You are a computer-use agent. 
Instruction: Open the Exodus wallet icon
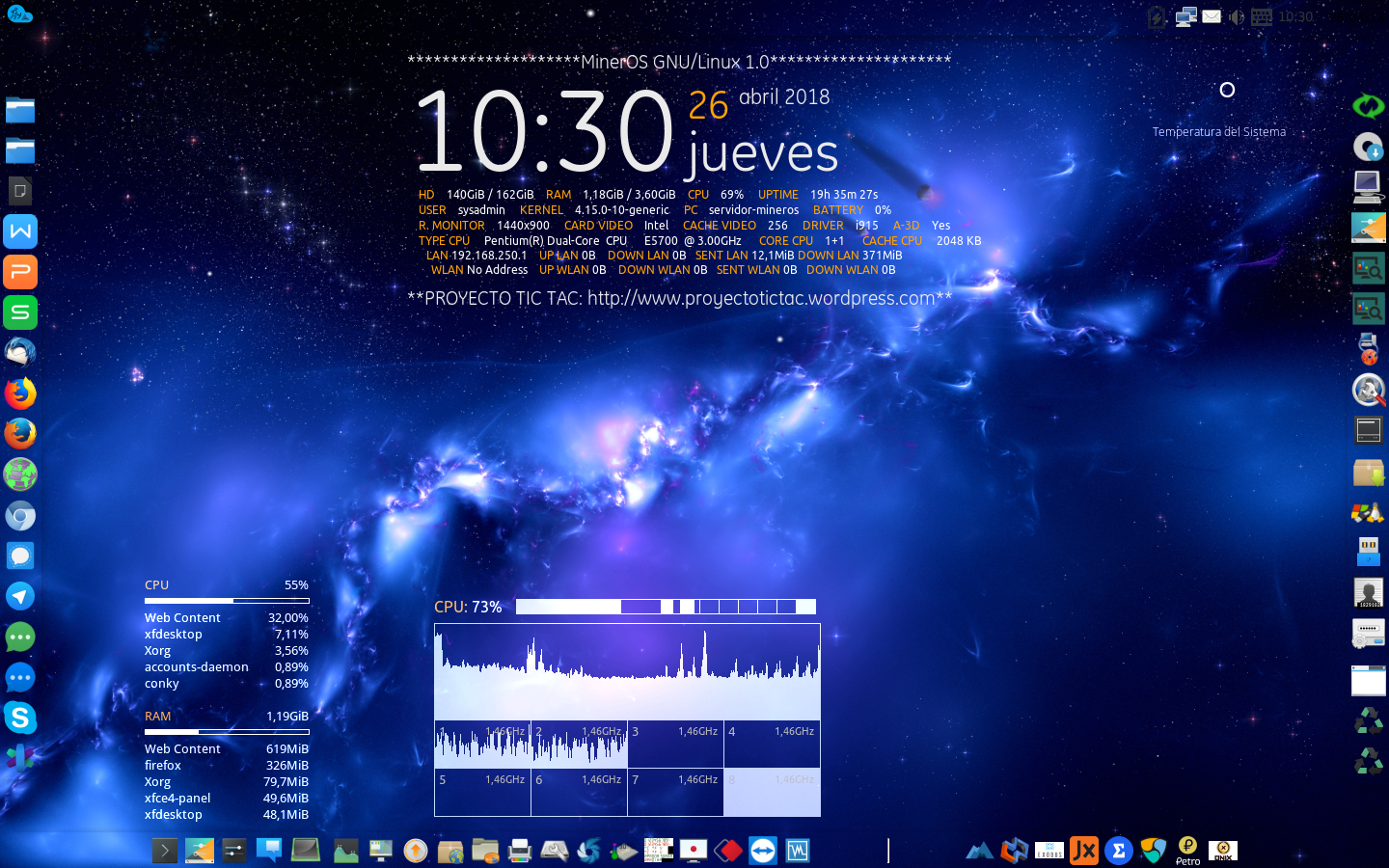(1049, 851)
